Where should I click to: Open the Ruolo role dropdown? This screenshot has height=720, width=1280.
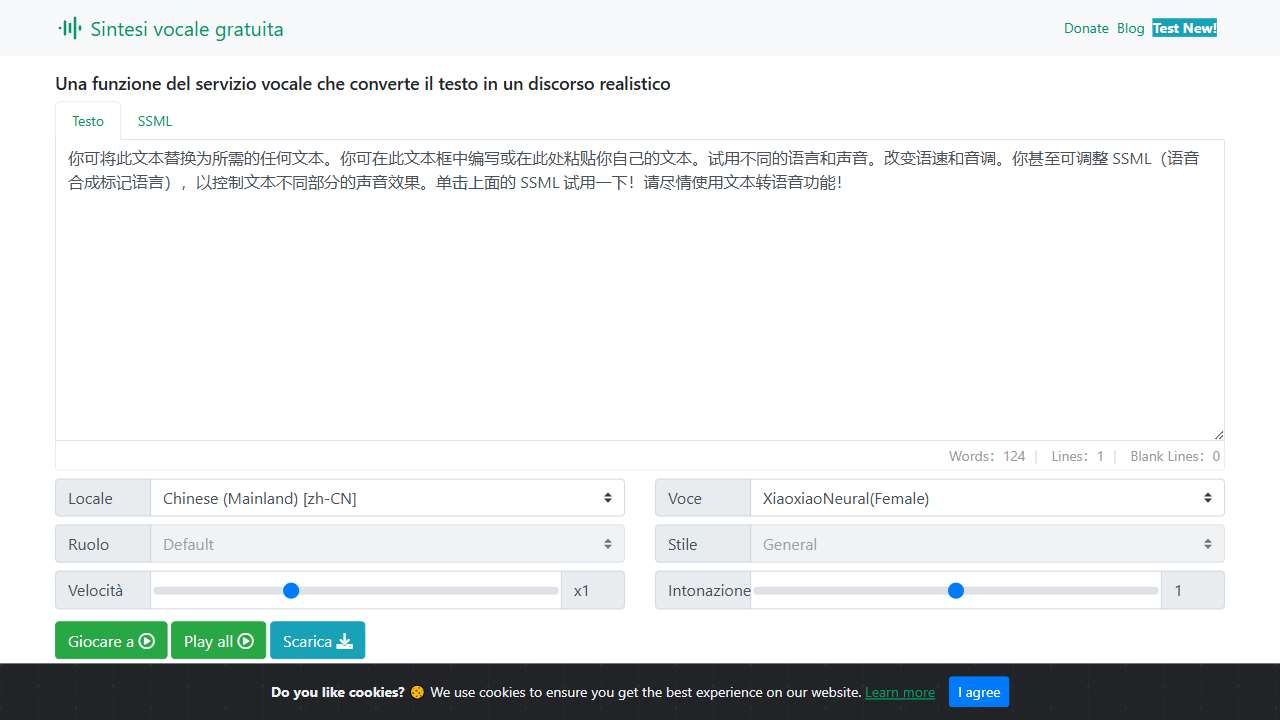point(387,544)
